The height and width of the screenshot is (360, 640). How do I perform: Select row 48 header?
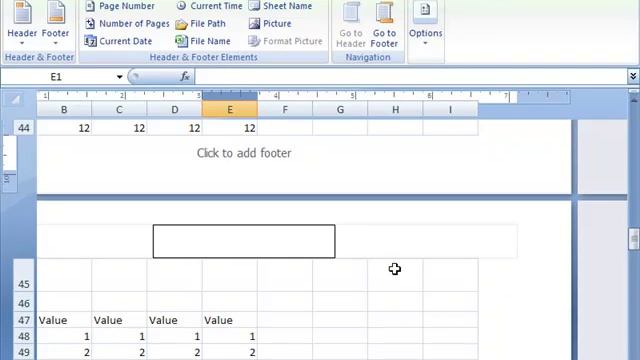(x=24, y=336)
